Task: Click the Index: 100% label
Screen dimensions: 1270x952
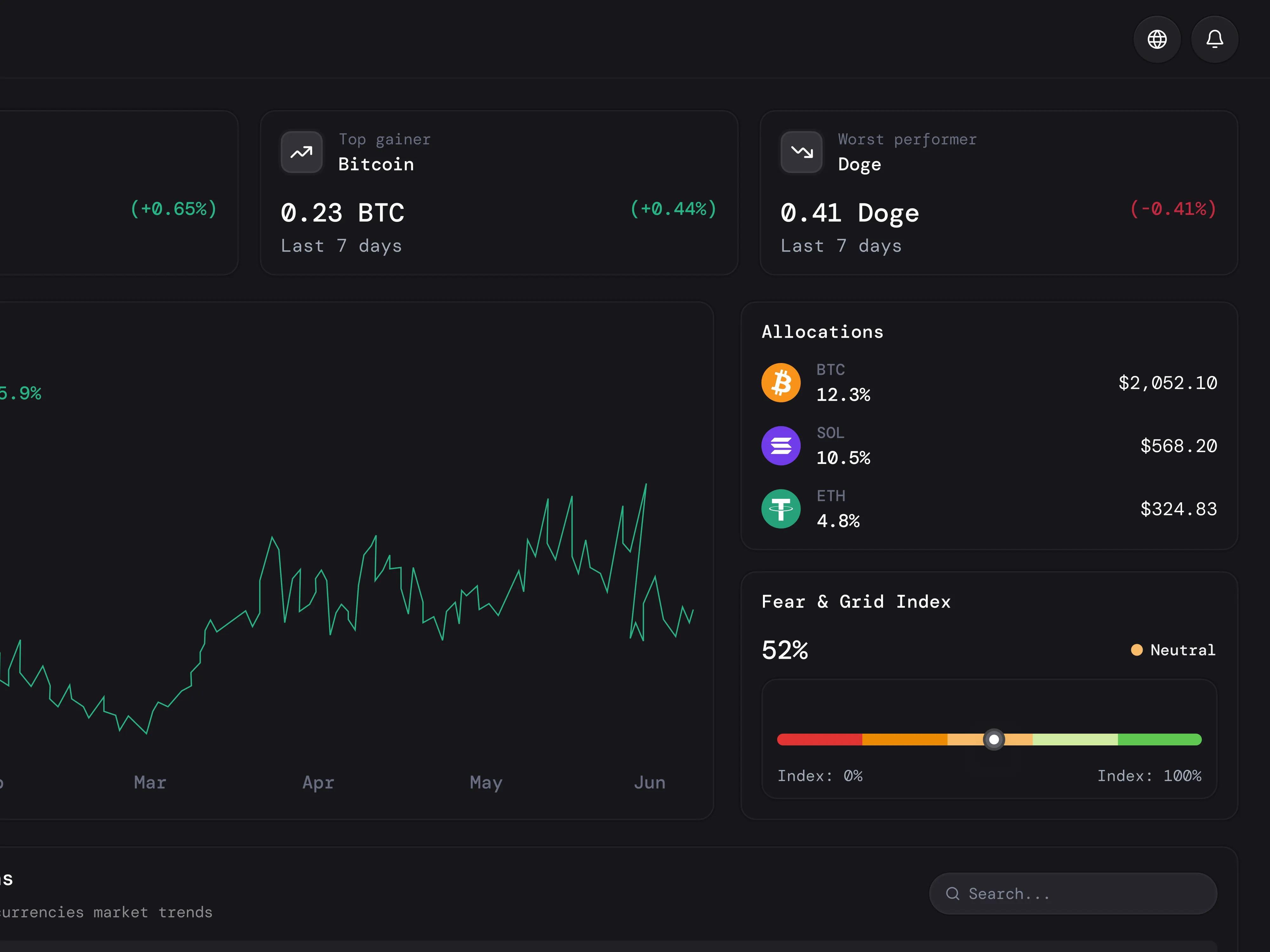Action: (1149, 775)
